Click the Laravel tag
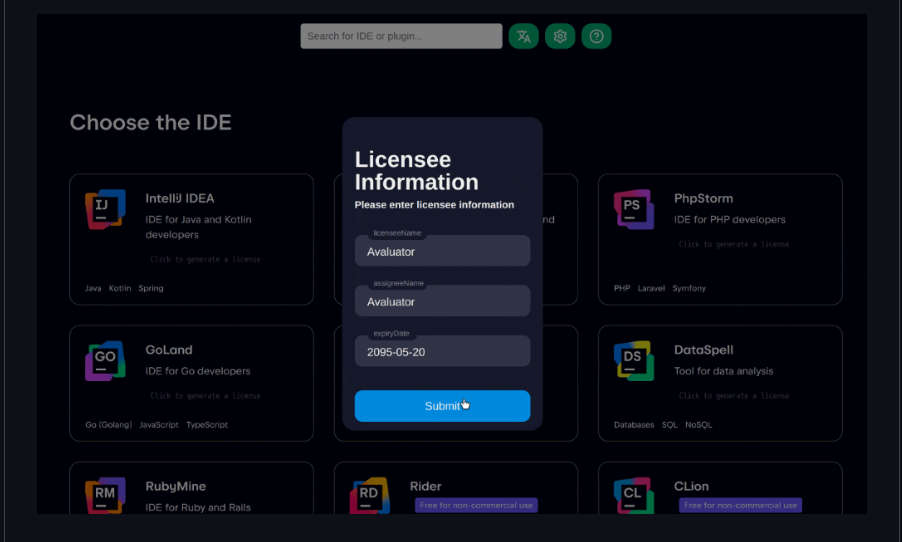 [651, 288]
